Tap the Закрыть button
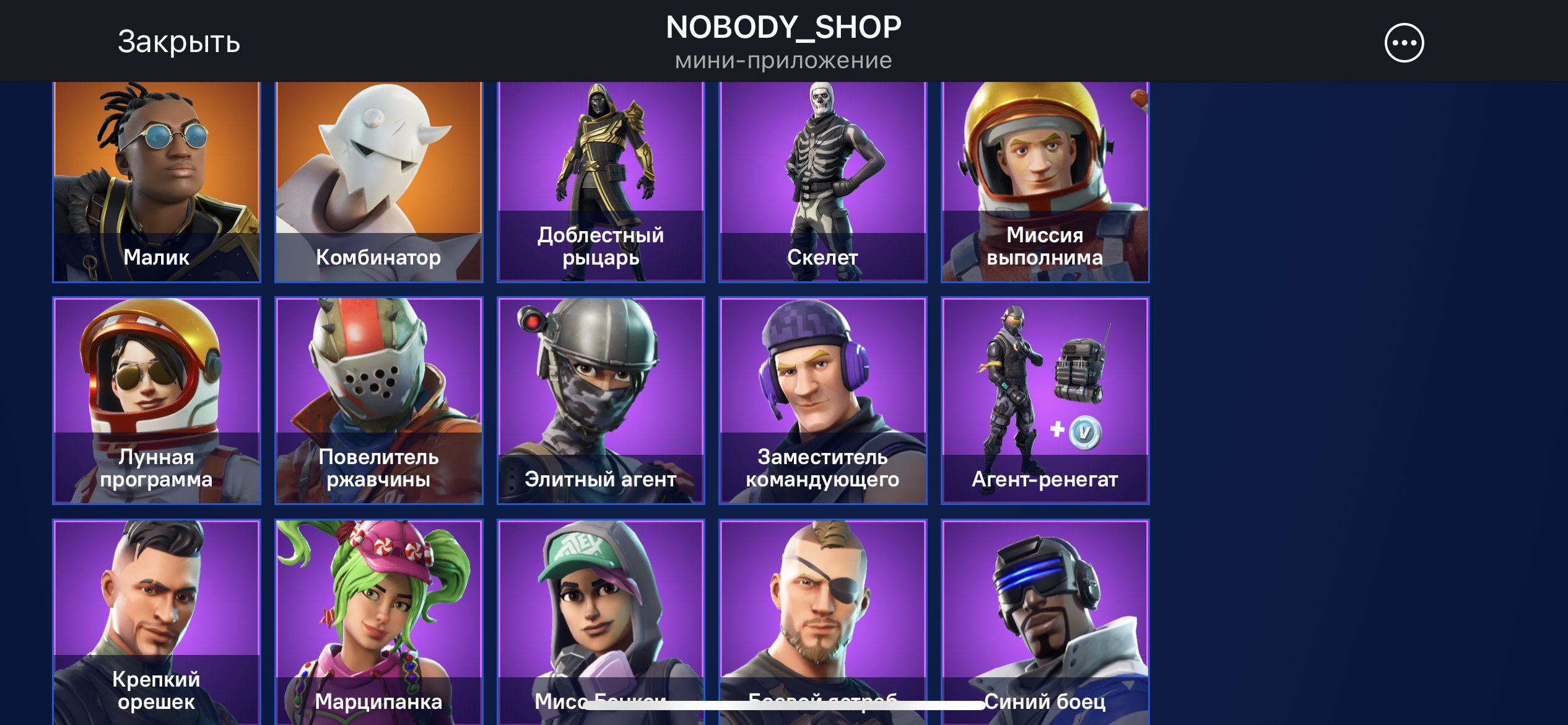This screenshot has height=725, width=1568. [x=179, y=42]
